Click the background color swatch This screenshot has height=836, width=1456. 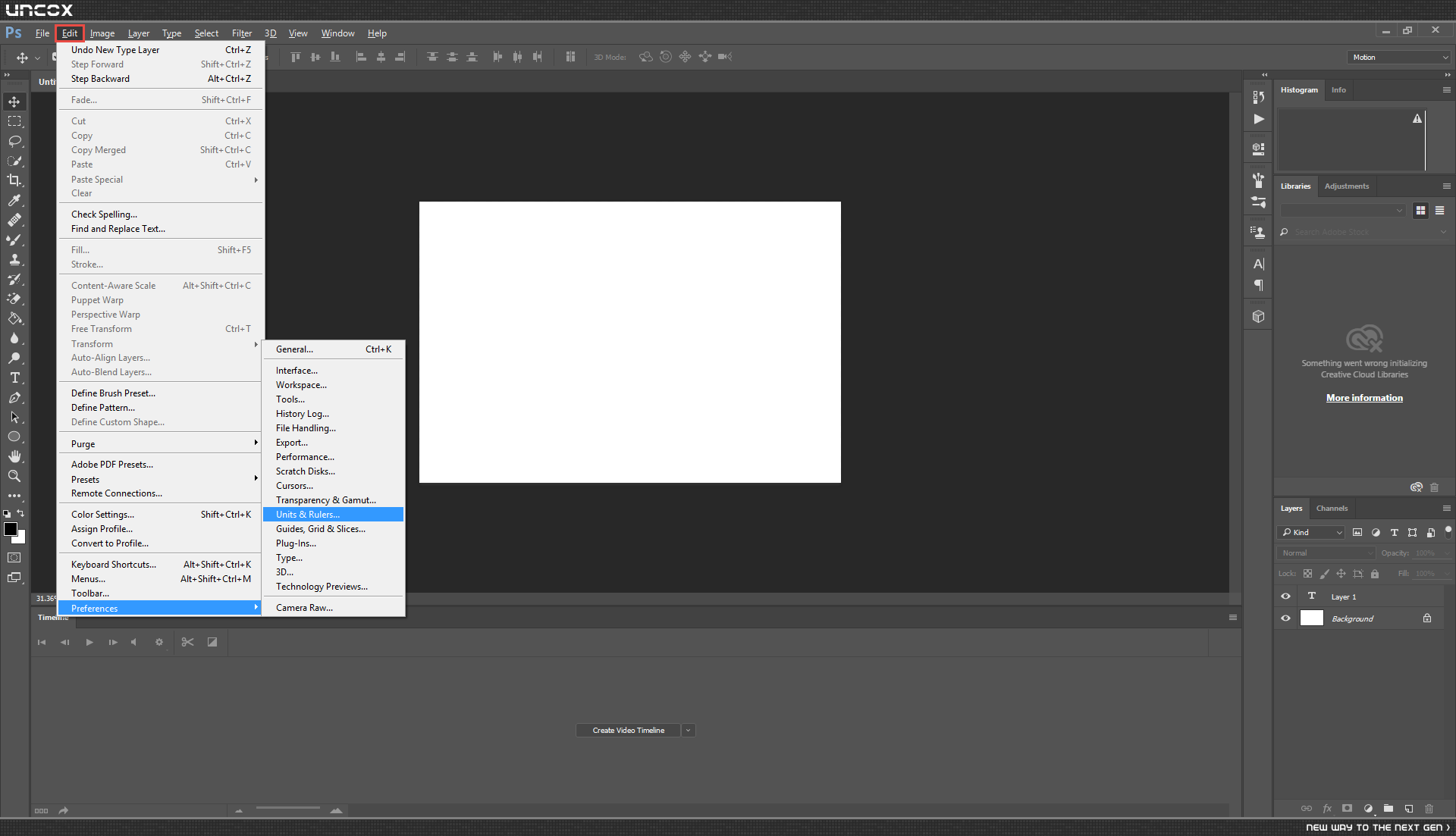point(20,539)
